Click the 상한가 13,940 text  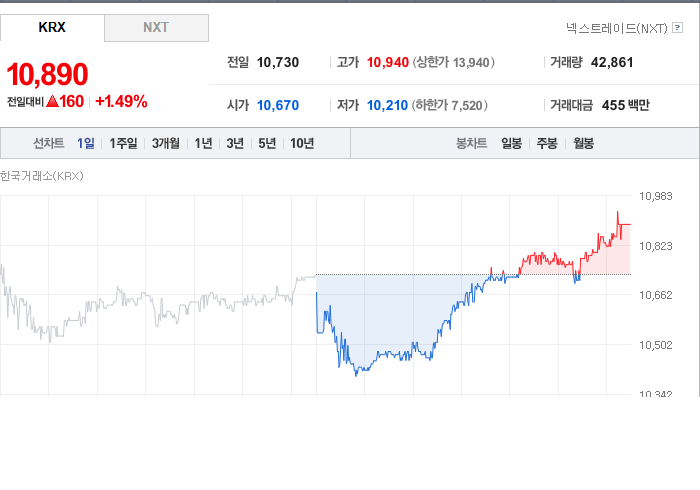tap(453, 62)
